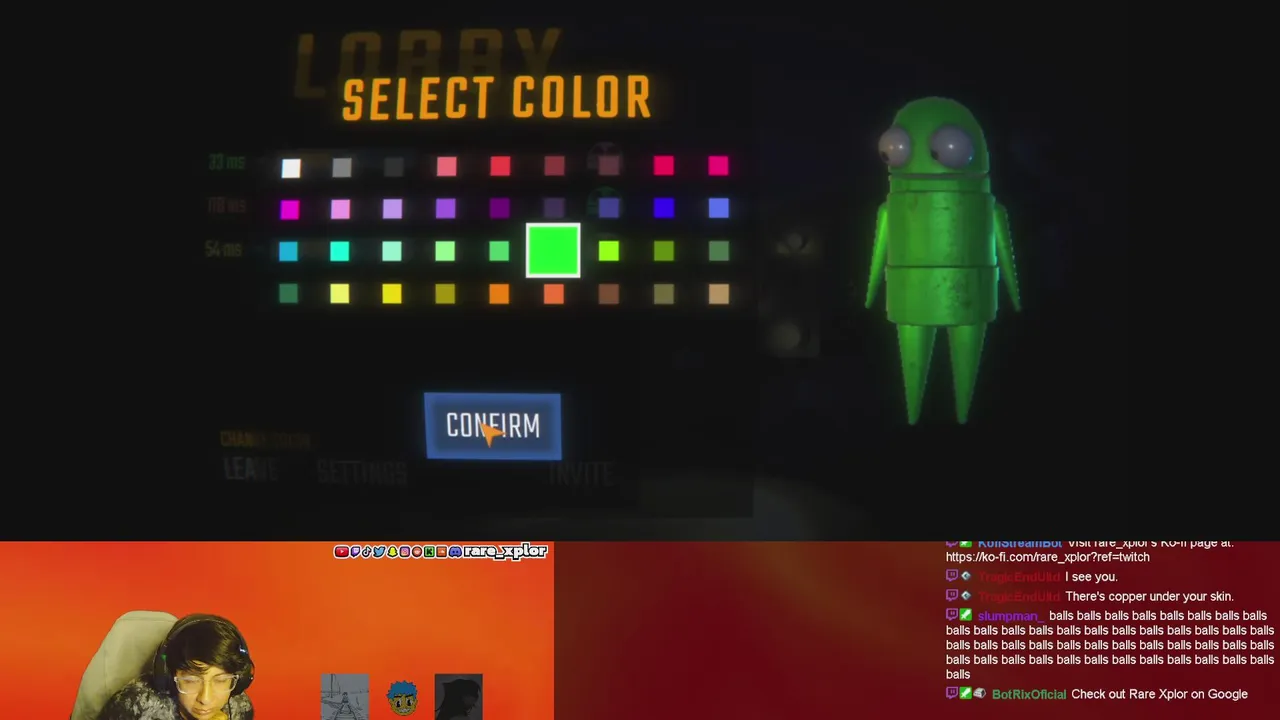This screenshot has width=1280, height=720.
Task: Choose the medium gray swatch next to white
Action: 342,168
